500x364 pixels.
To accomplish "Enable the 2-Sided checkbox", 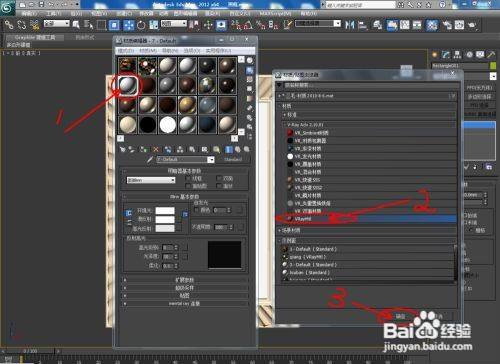I will [x=219, y=179].
